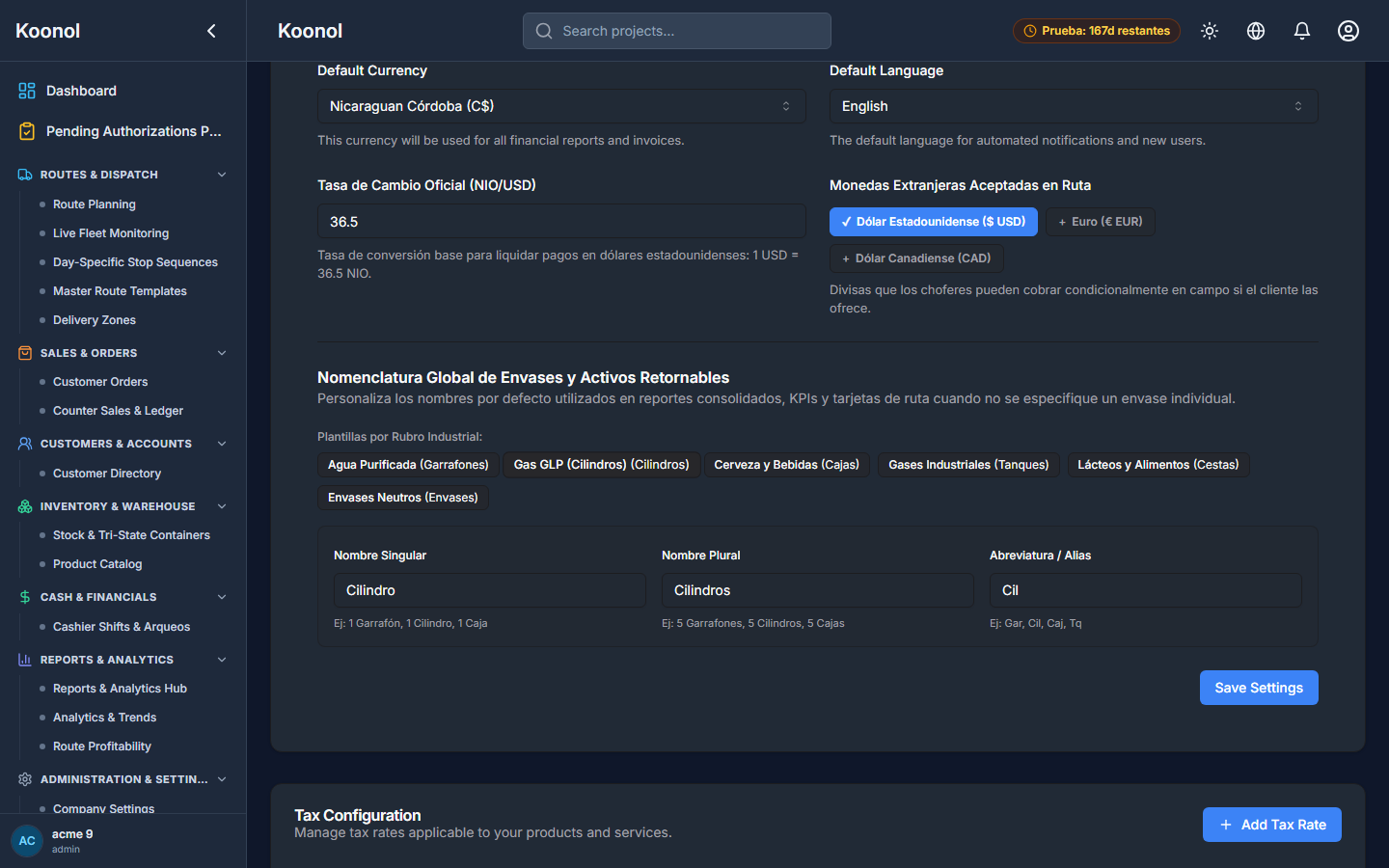
Task: Toggle light theme with the sun icon
Action: (x=1210, y=31)
